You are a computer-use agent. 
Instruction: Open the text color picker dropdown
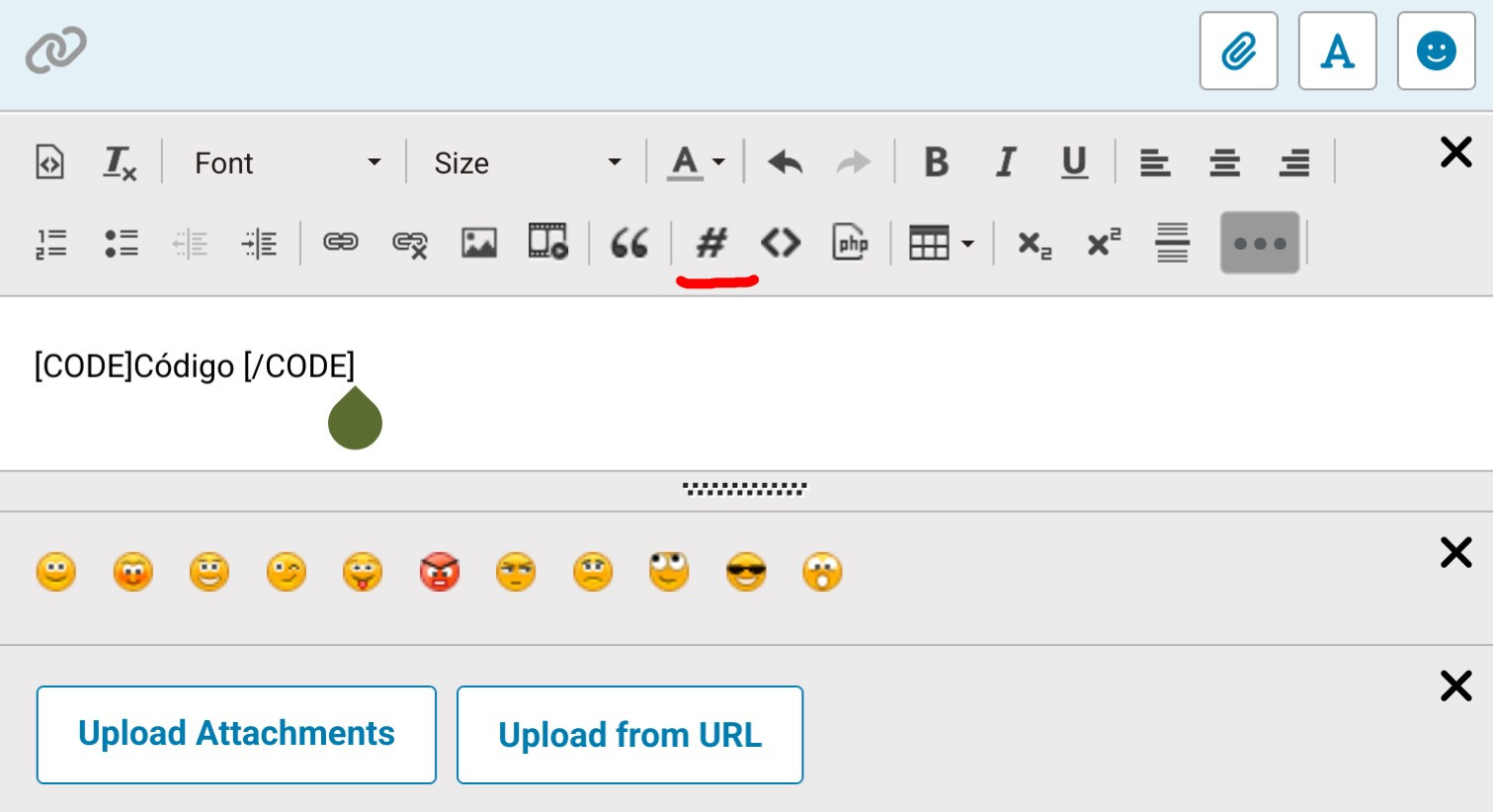697,162
